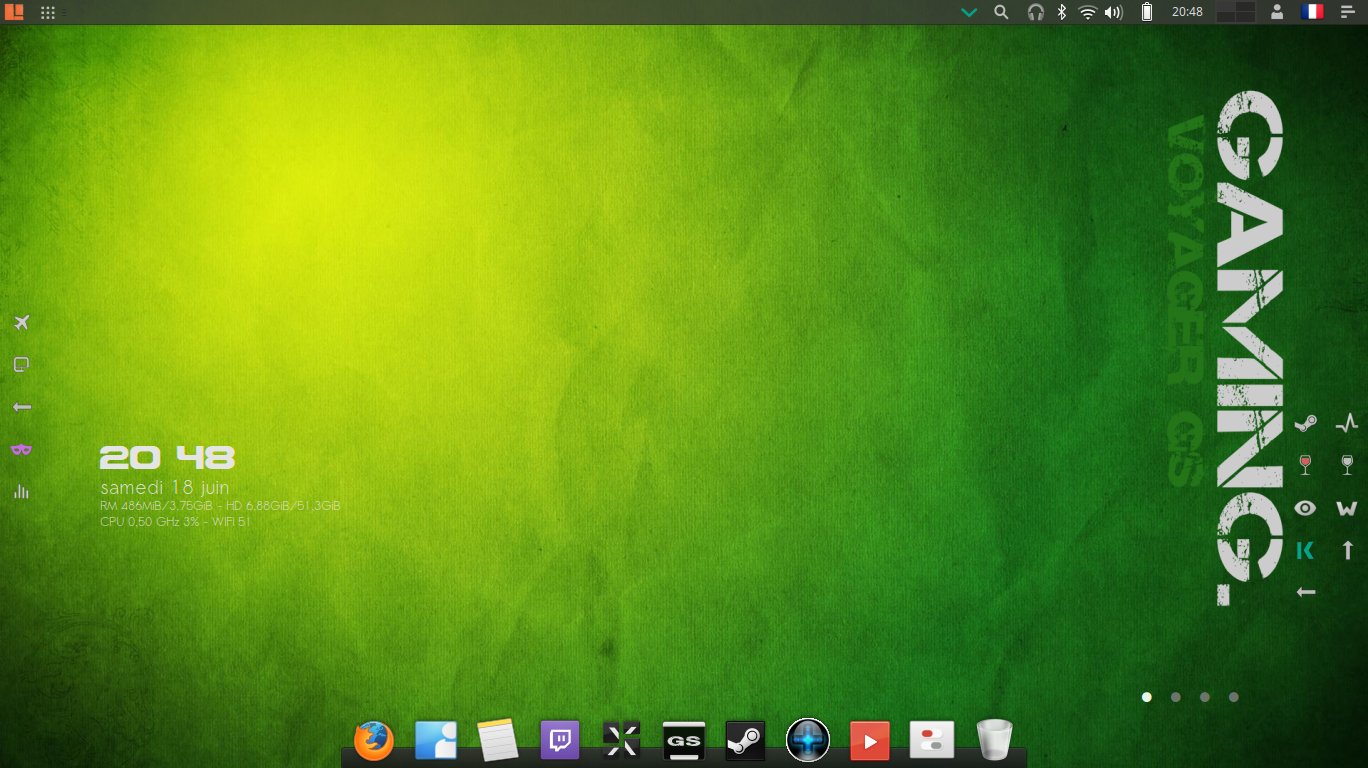Viewport: 1368px width, 768px height.
Task: Open the Trash in the dock
Action: pos(994,741)
